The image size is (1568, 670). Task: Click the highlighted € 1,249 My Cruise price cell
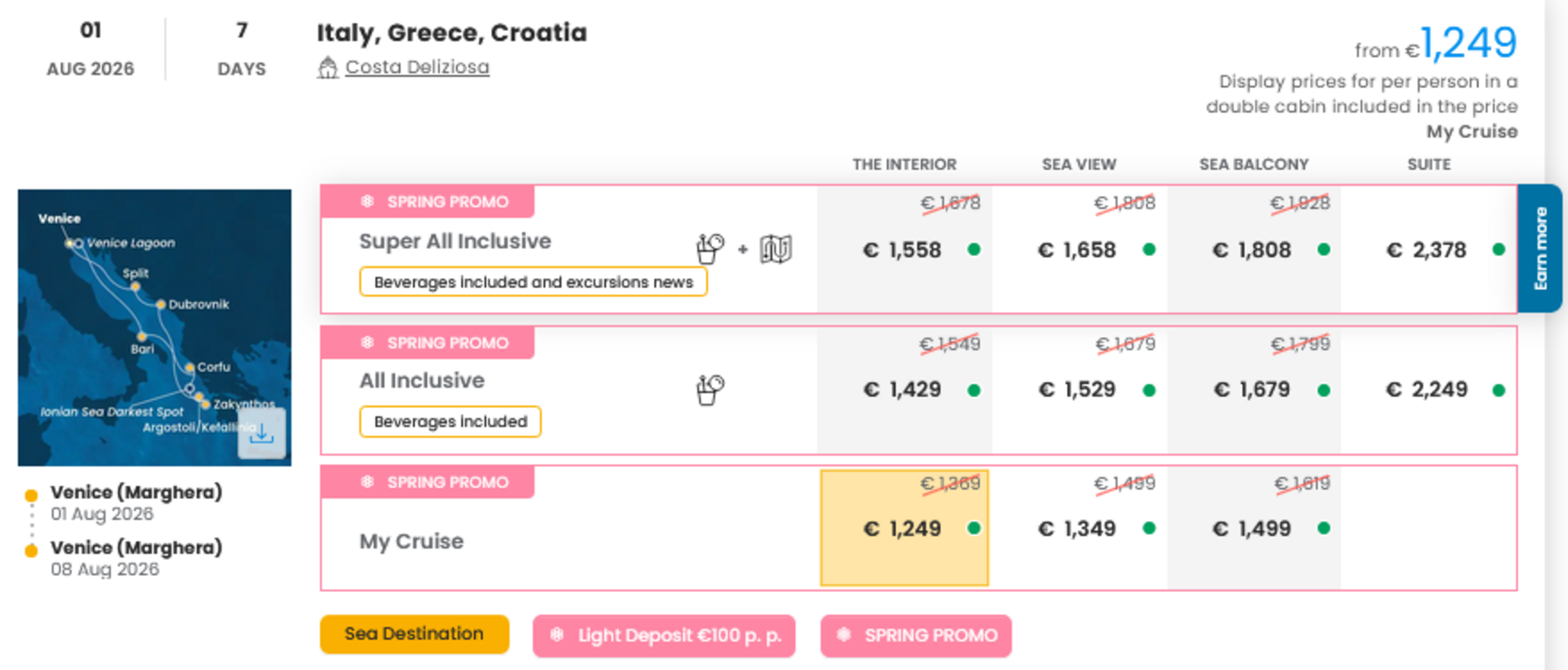(x=904, y=528)
